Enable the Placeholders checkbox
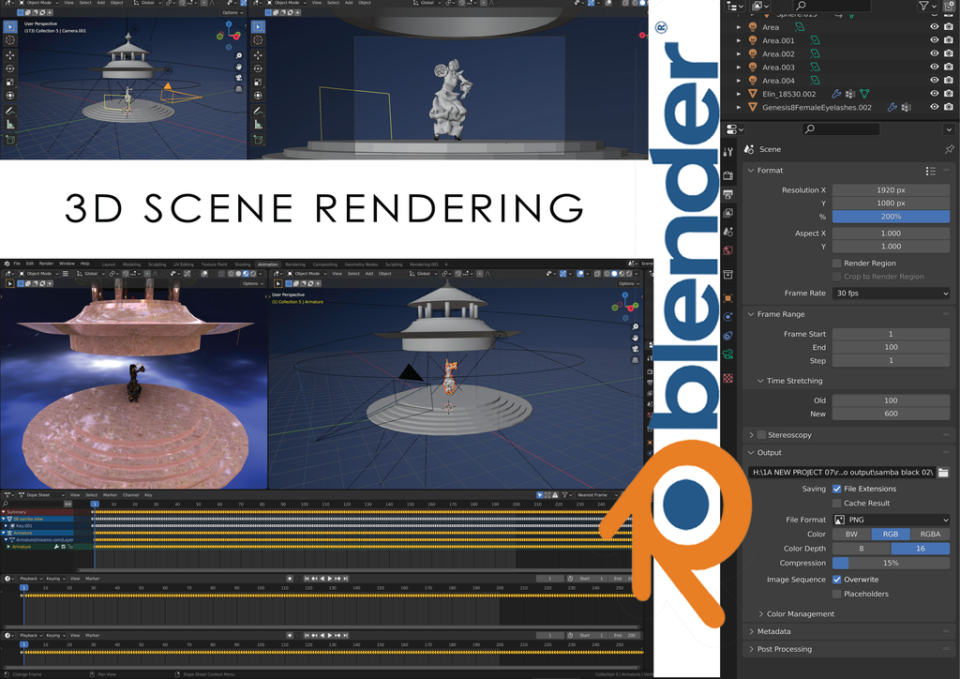 (836, 594)
